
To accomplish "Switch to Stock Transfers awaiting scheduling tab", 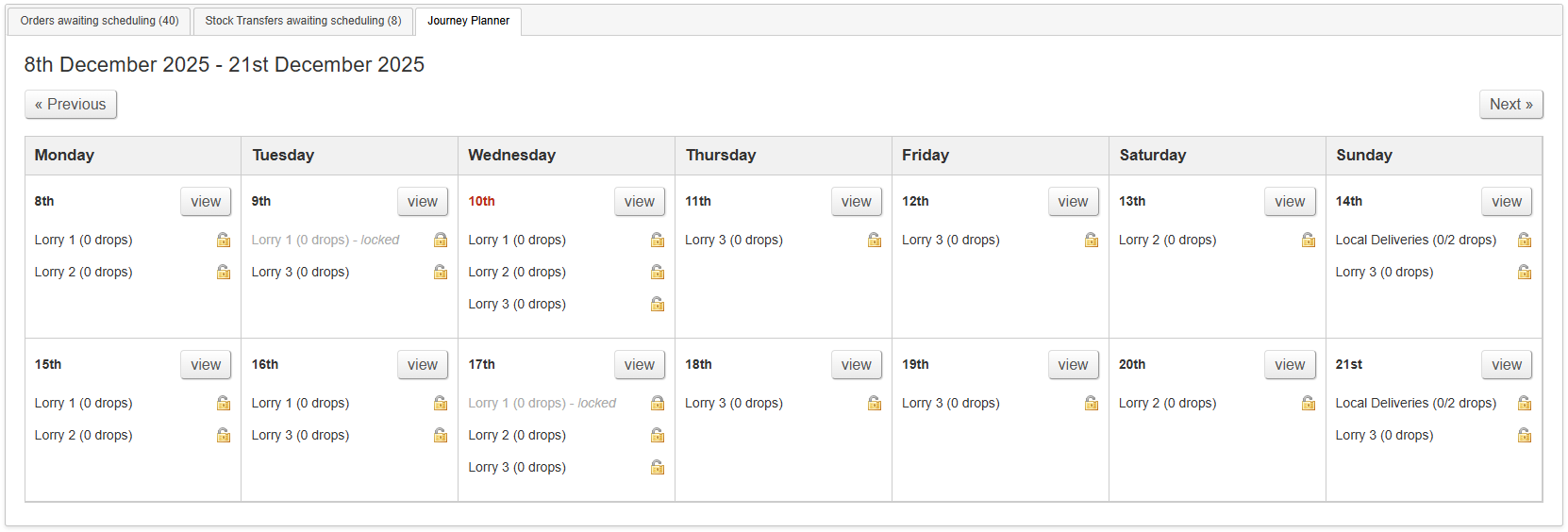I will 303,21.
